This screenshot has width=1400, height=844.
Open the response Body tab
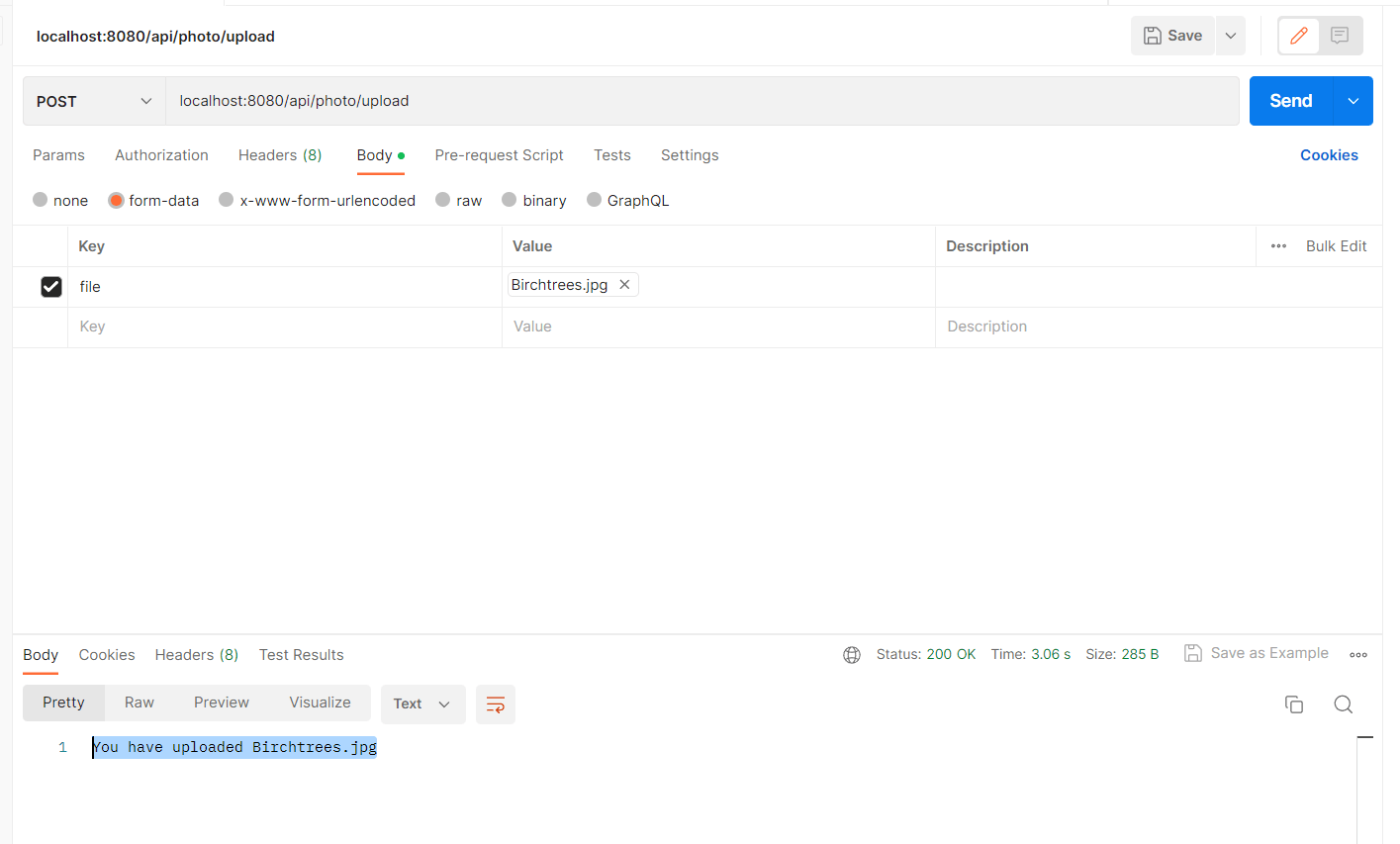click(x=41, y=655)
